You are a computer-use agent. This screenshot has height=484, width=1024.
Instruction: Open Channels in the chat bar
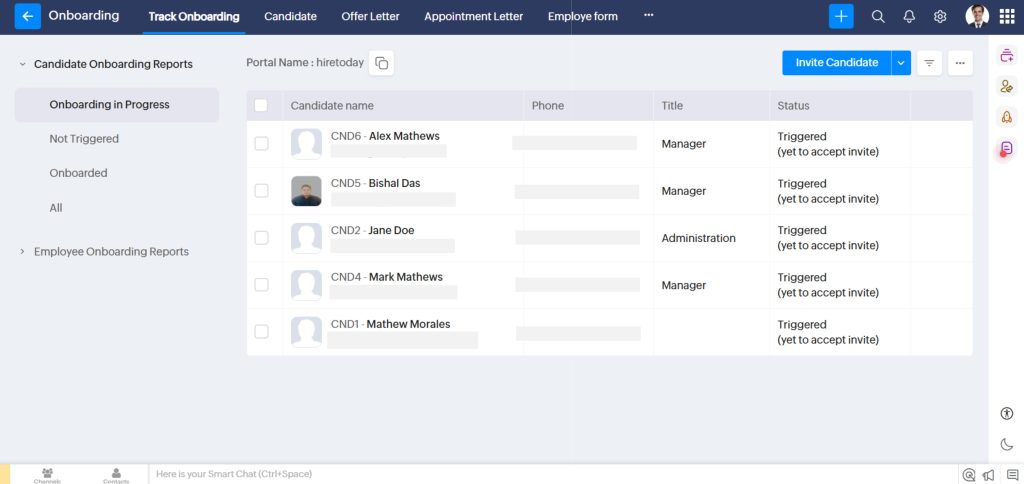48,475
